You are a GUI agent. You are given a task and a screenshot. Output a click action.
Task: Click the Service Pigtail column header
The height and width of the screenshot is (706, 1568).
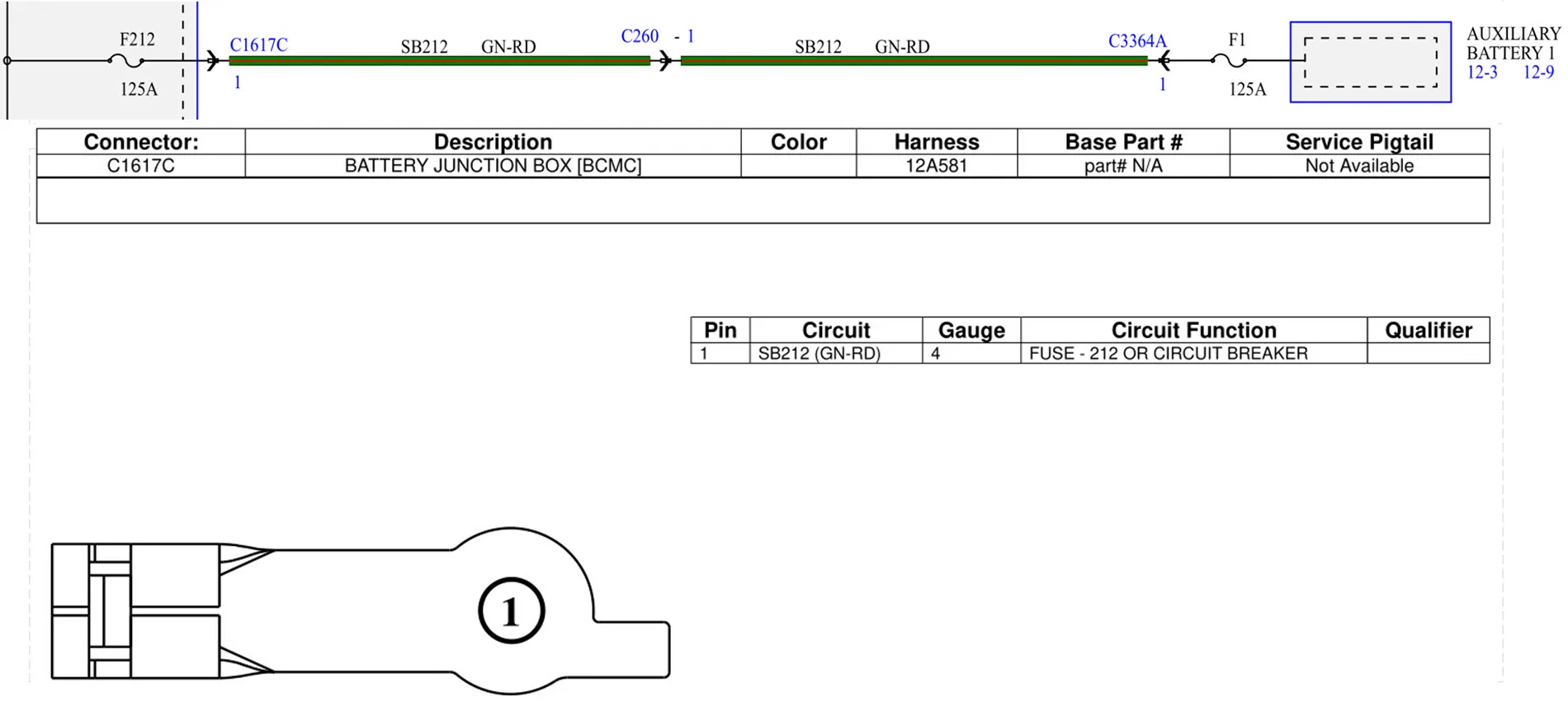coord(1359,142)
